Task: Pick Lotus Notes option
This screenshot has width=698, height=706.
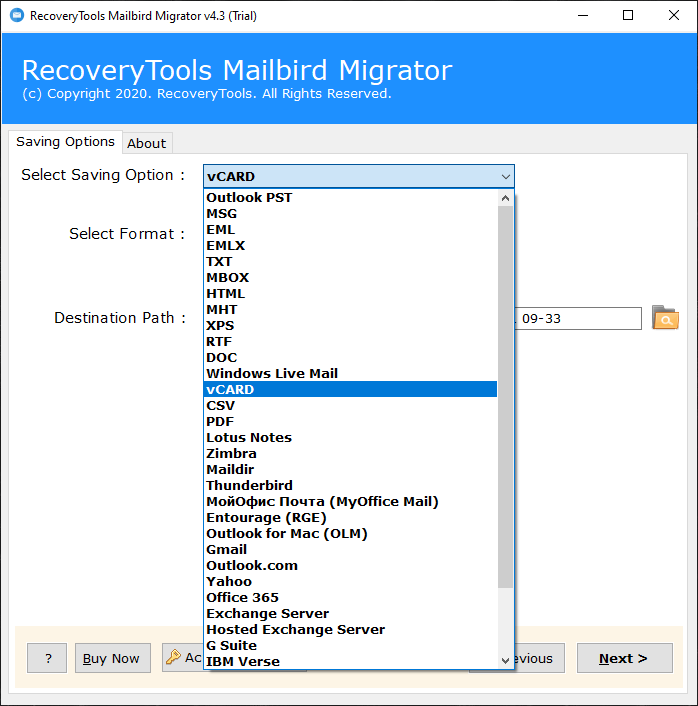Action: [350, 437]
